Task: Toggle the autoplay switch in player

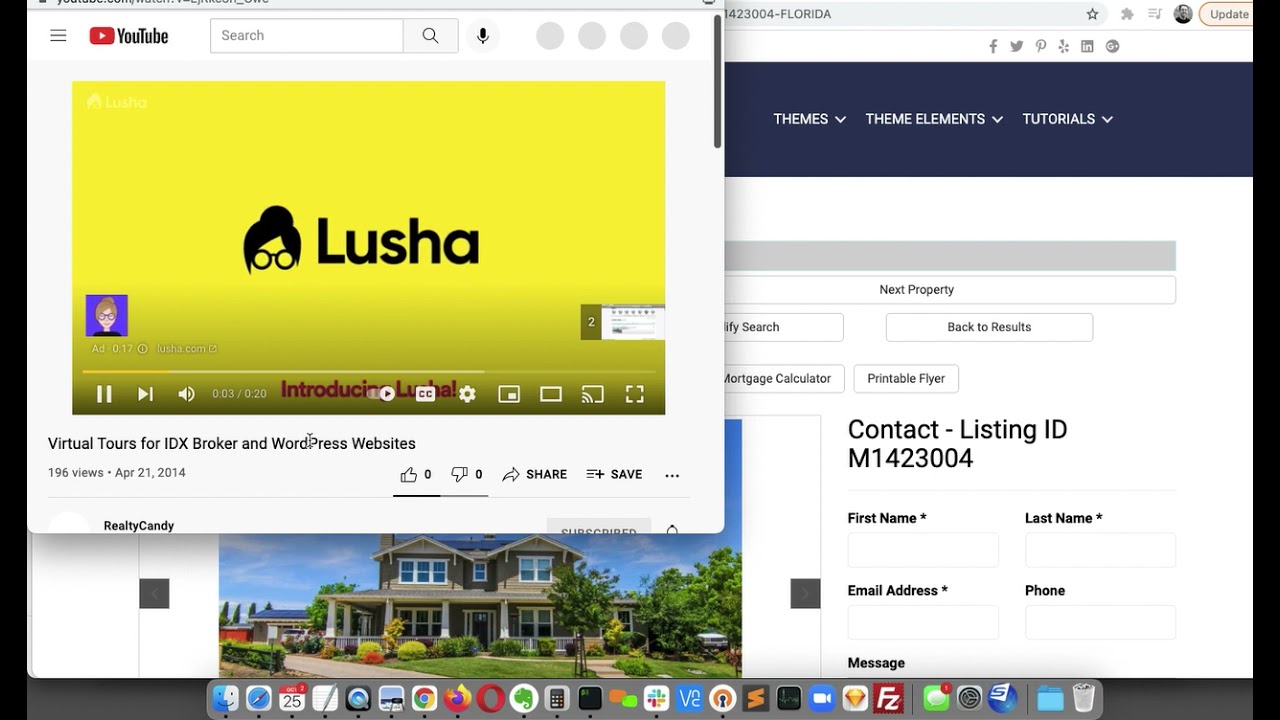Action: [384, 394]
